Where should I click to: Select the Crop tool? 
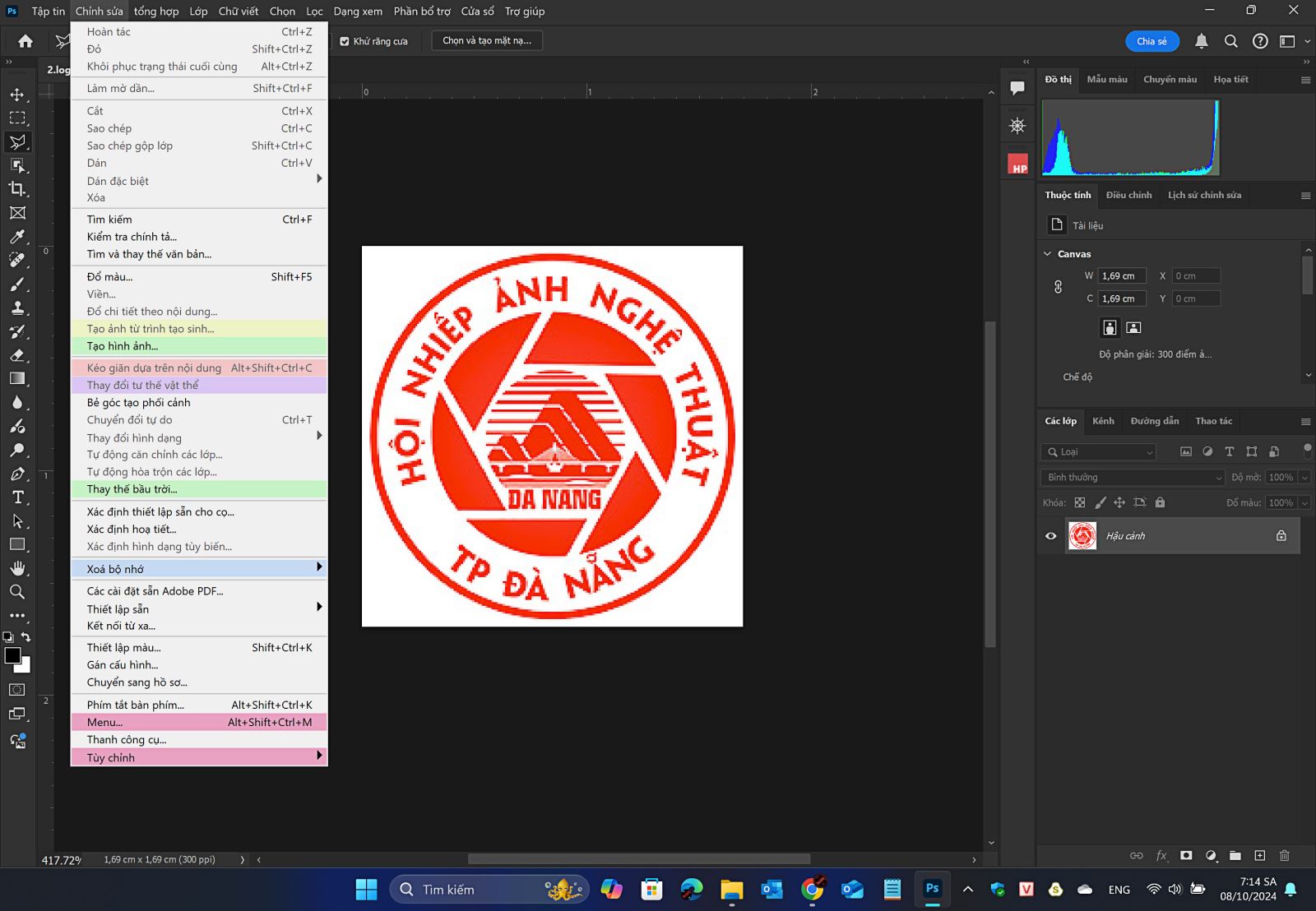(17, 189)
